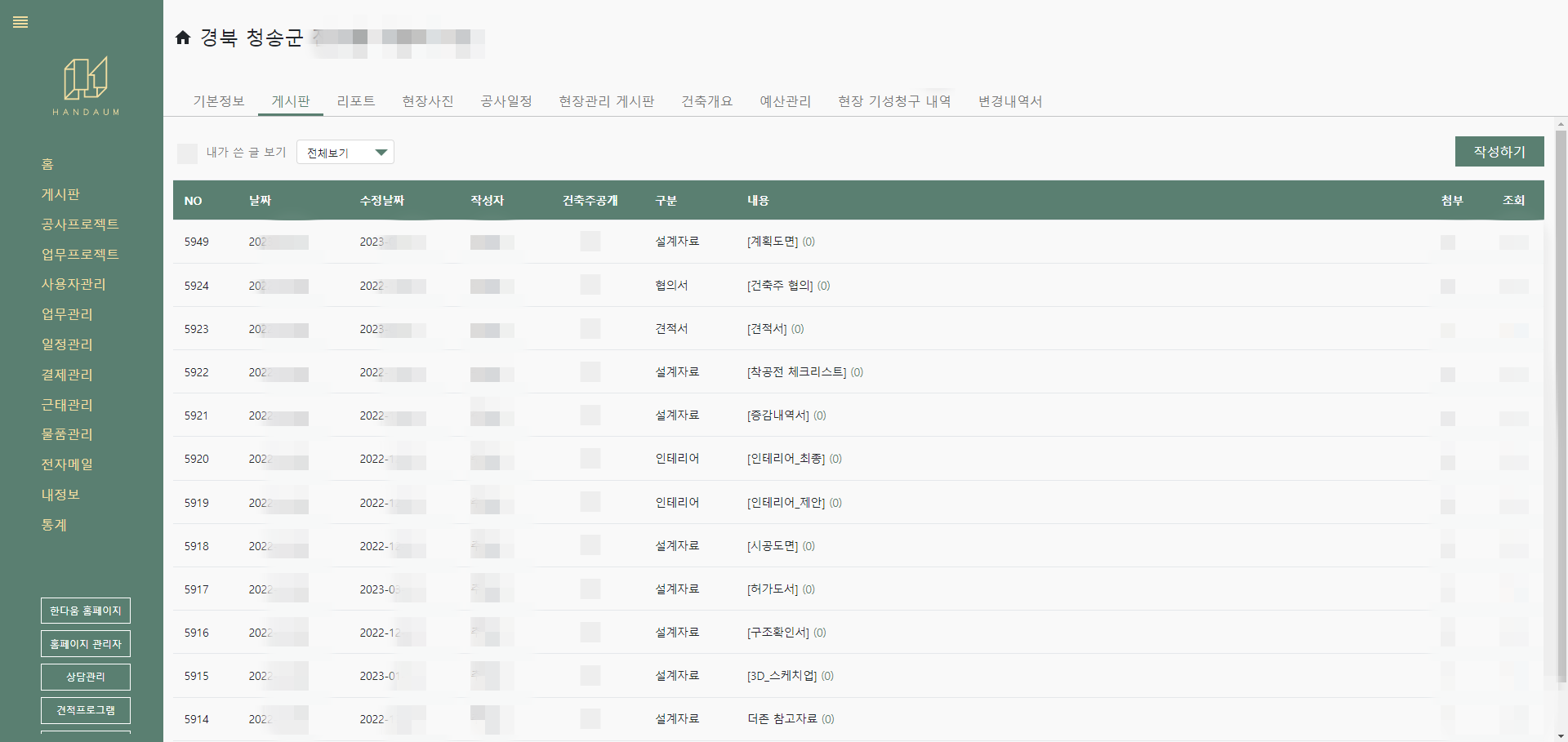Viewport: 1568px width, 742px height.
Task: Switch to 현장관리 게시판 tab
Action: 607,101
